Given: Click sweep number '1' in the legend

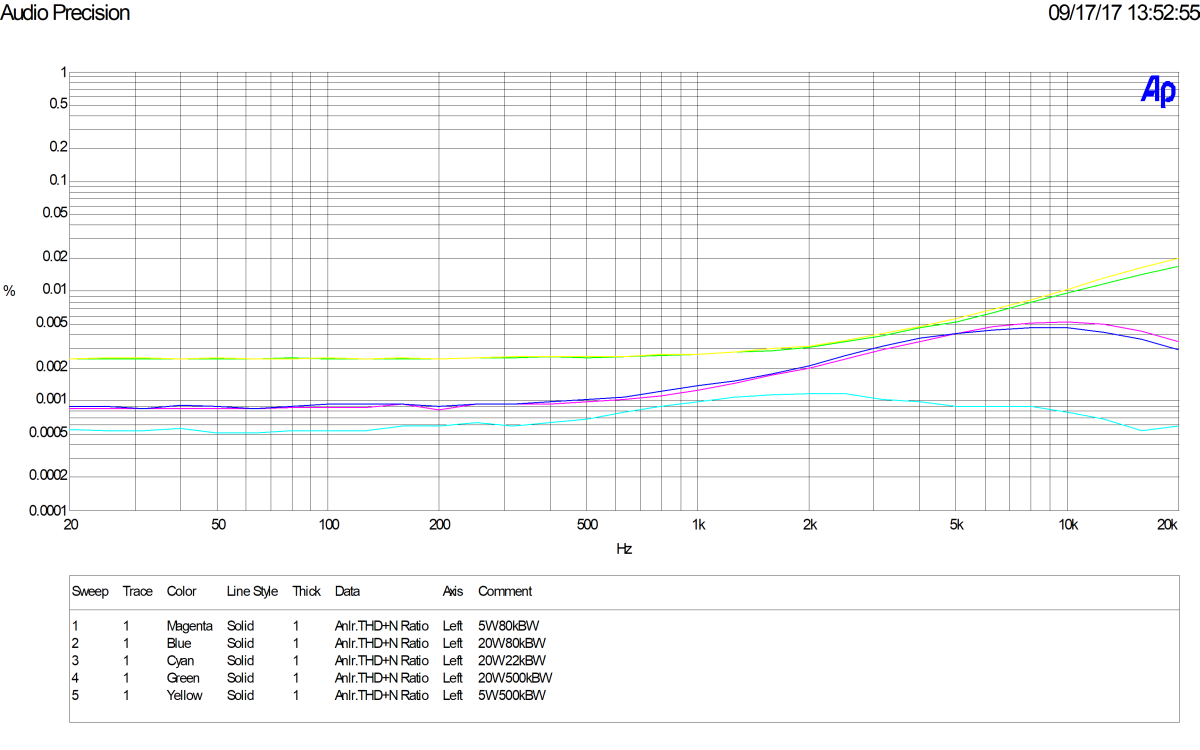Looking at the screenshot, I should (75, 626).
